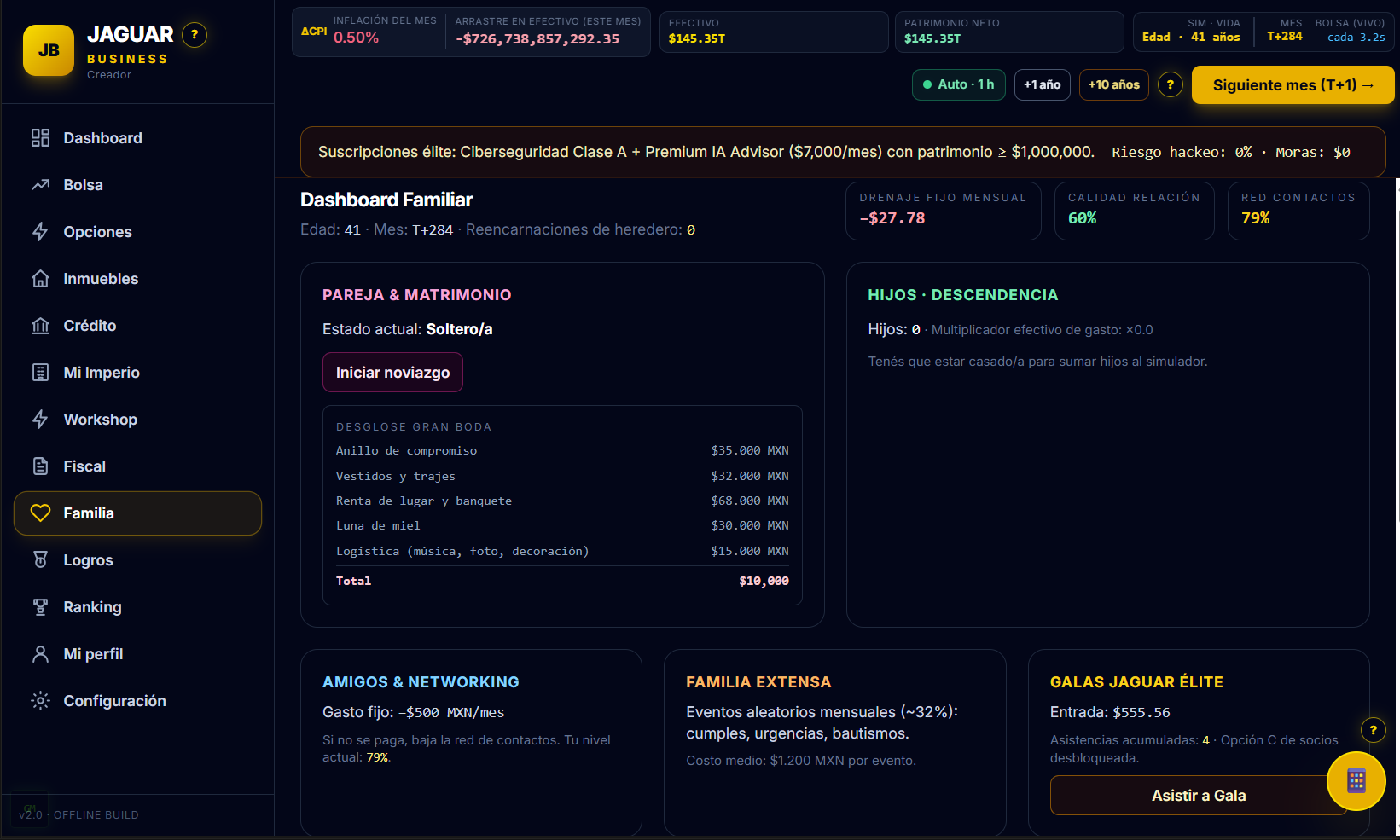Click the Amigos & Networking heading
The height and width of the screenshot is (840, 1400).
pyautogui.click(x=421, y=682)
